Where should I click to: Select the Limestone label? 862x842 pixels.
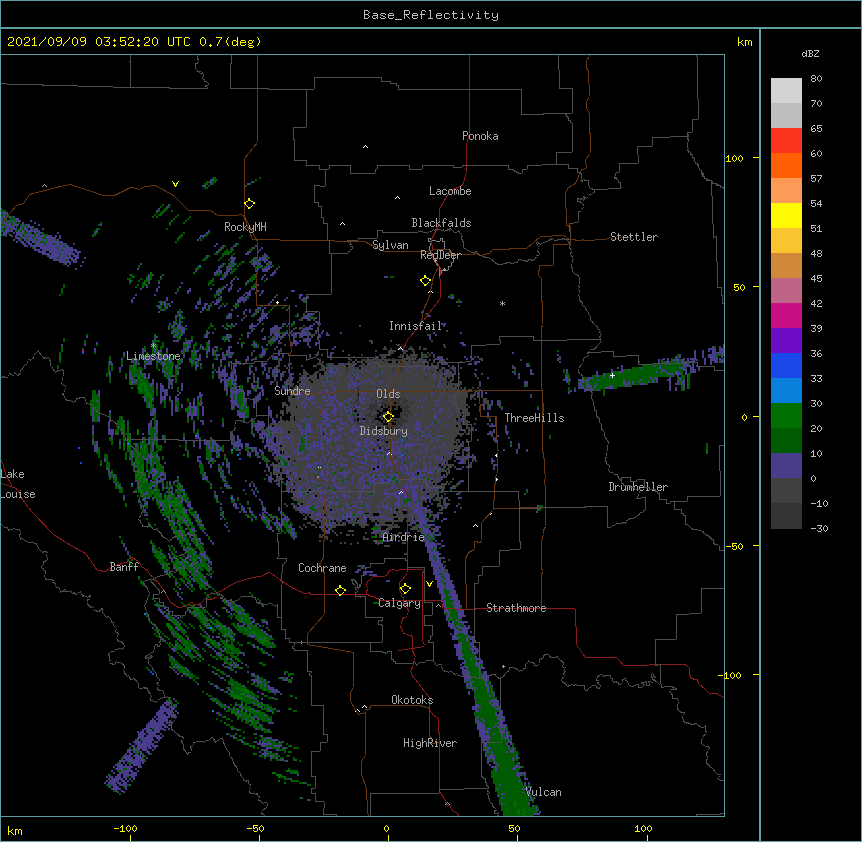pos(153,356)
